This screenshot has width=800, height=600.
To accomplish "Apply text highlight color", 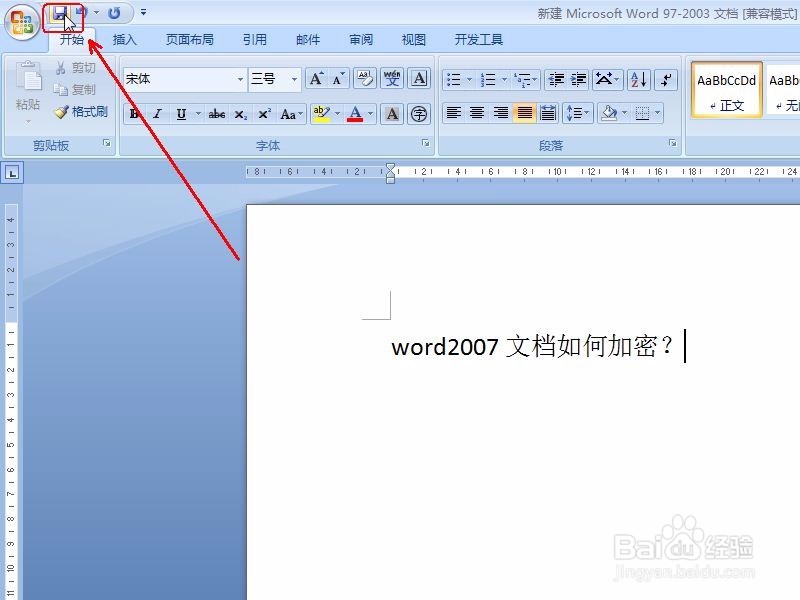I will (321, 114).
